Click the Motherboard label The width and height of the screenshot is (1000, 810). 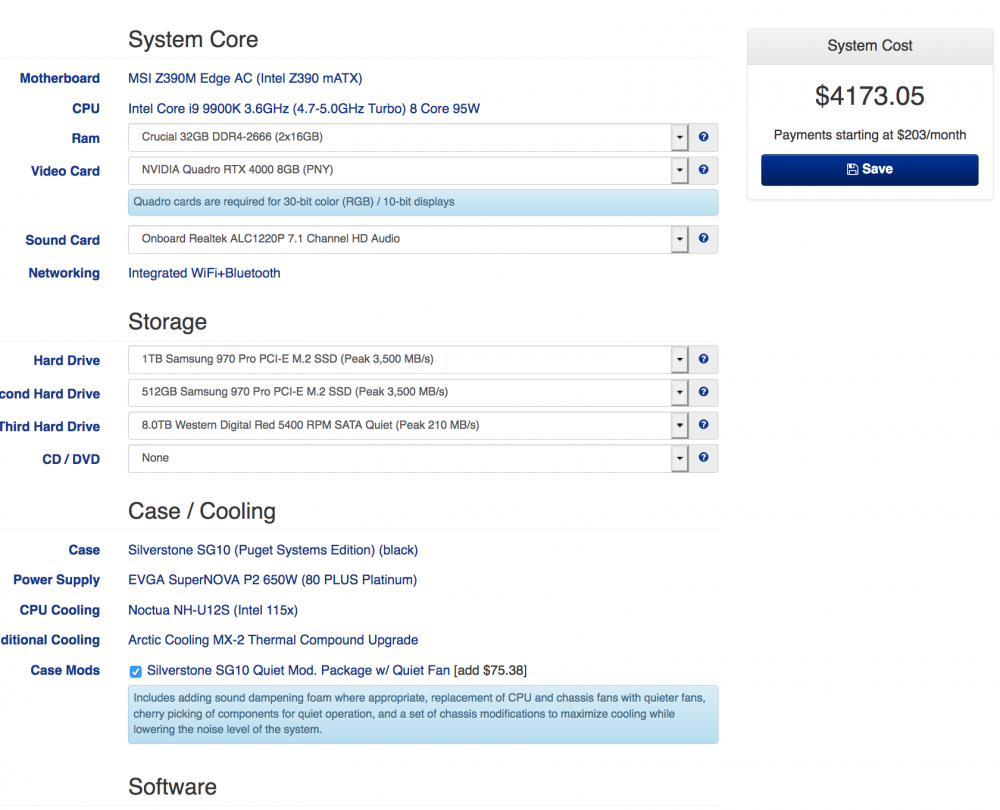coord(59,78)
